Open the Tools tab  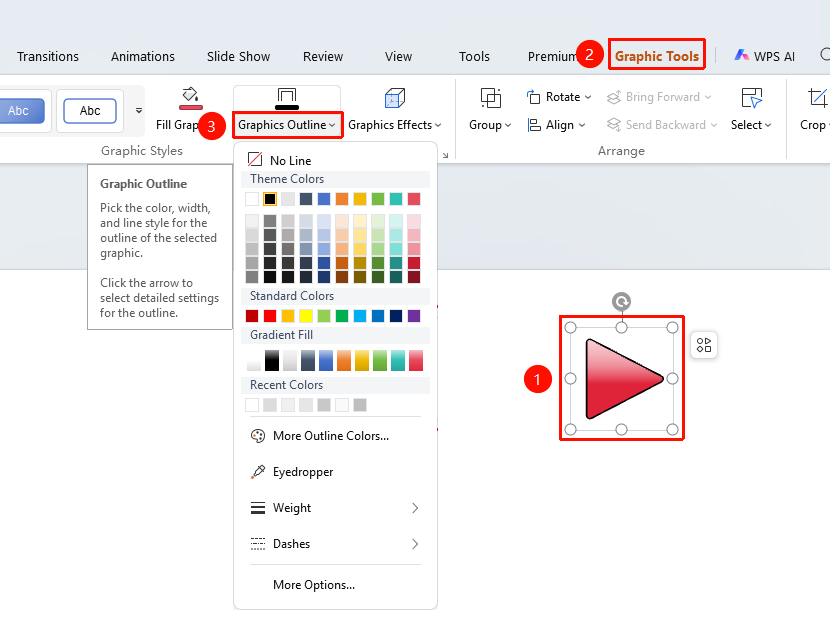point(474,56)
